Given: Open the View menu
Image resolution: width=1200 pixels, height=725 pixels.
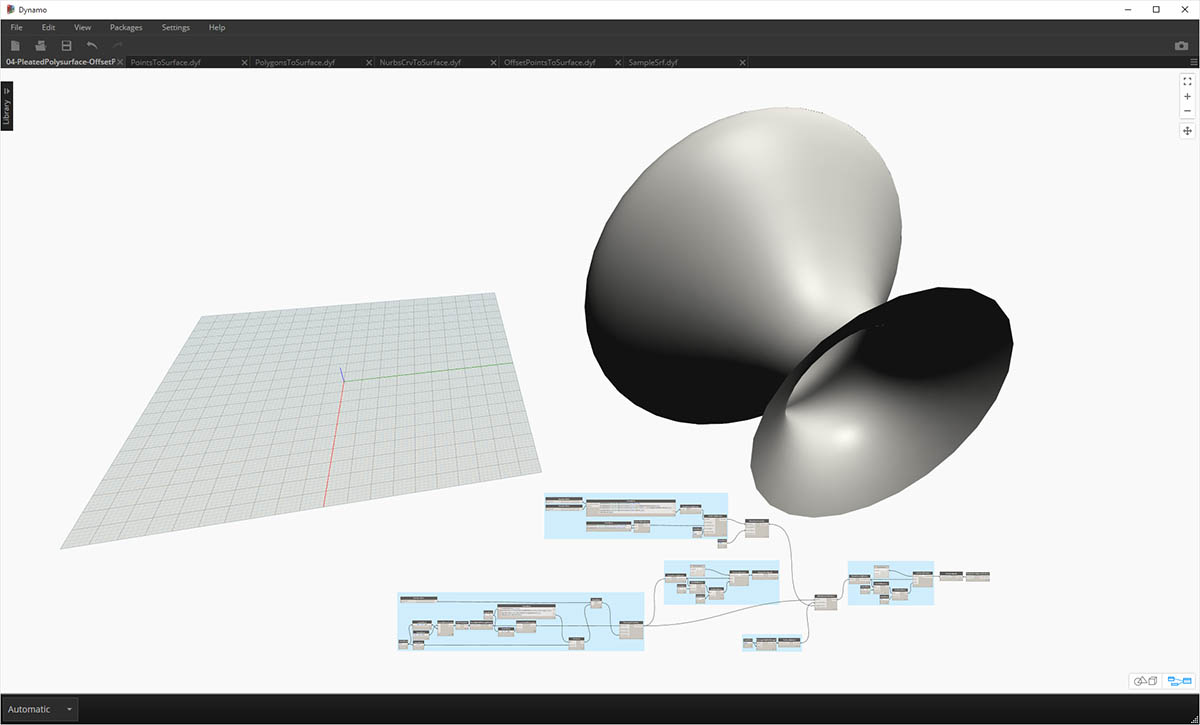Looking at the screenshot, I should click(x=83, y=27).
